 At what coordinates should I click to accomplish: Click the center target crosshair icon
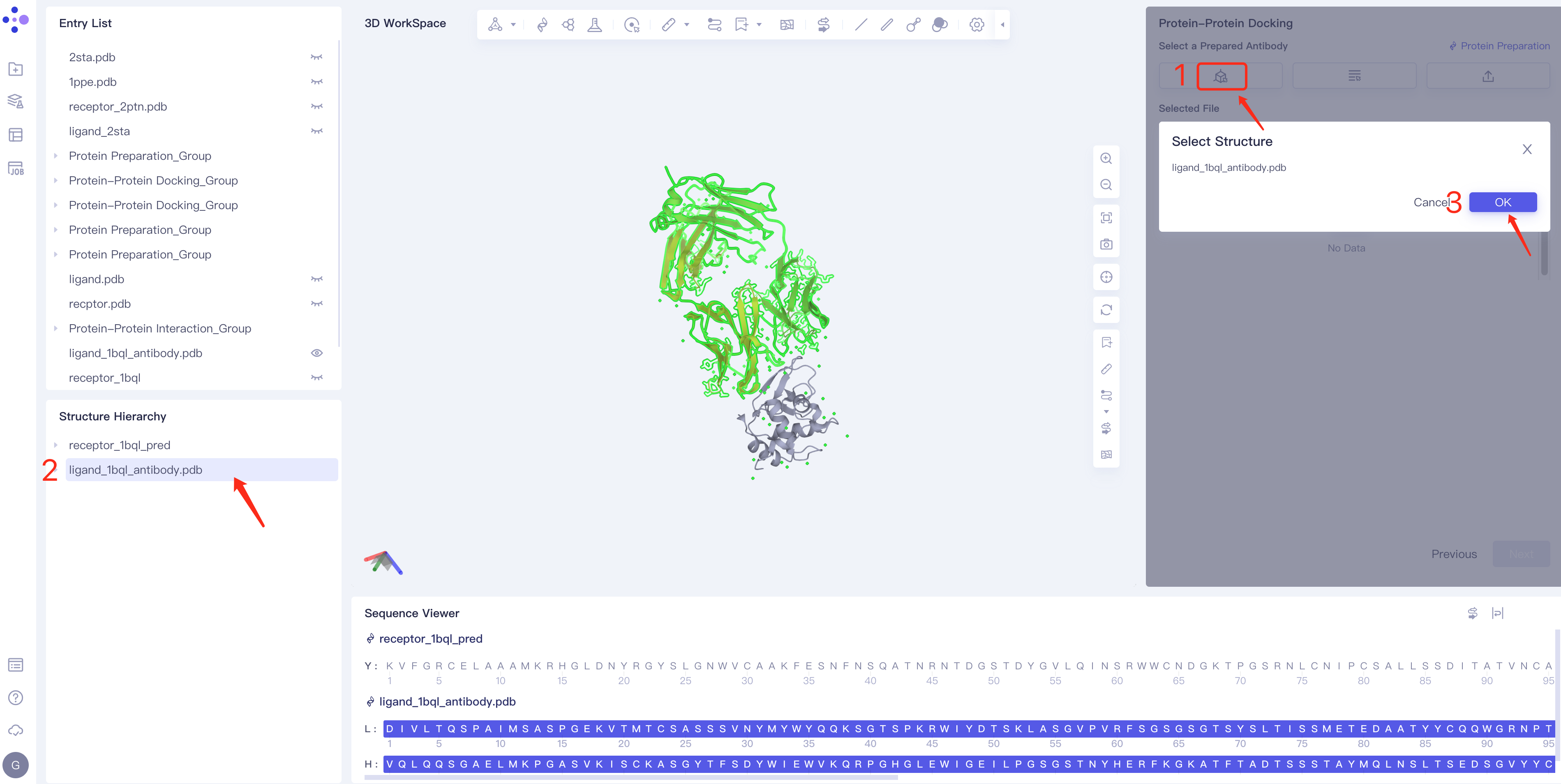pos(1106,277)
